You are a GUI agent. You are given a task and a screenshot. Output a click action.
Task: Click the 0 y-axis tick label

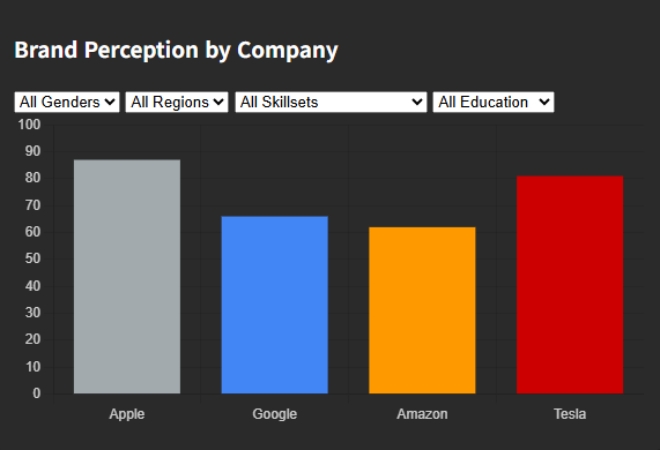point(37,393)
